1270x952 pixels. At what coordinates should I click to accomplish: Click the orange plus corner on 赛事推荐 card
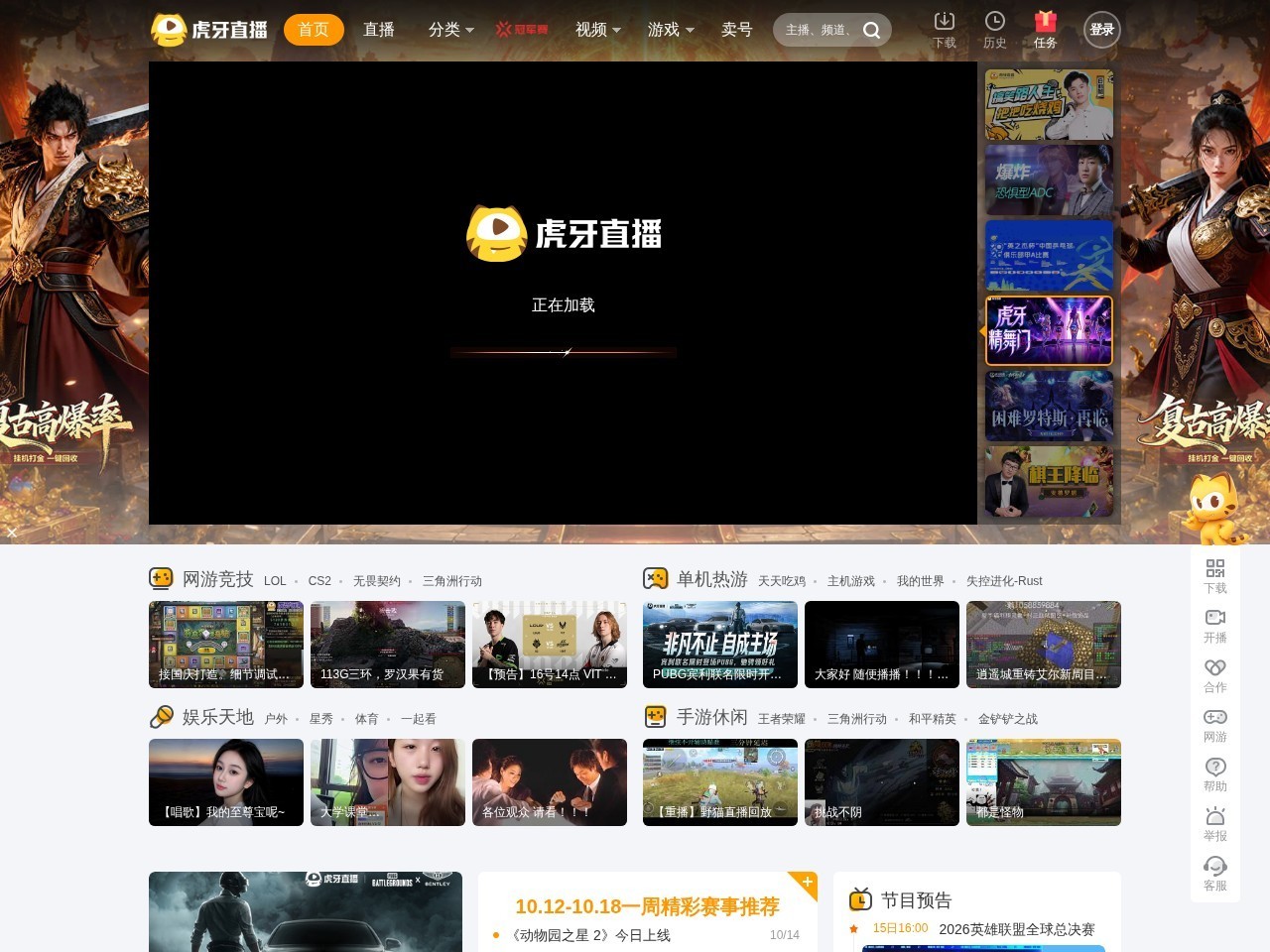click(x=806, y=882)
